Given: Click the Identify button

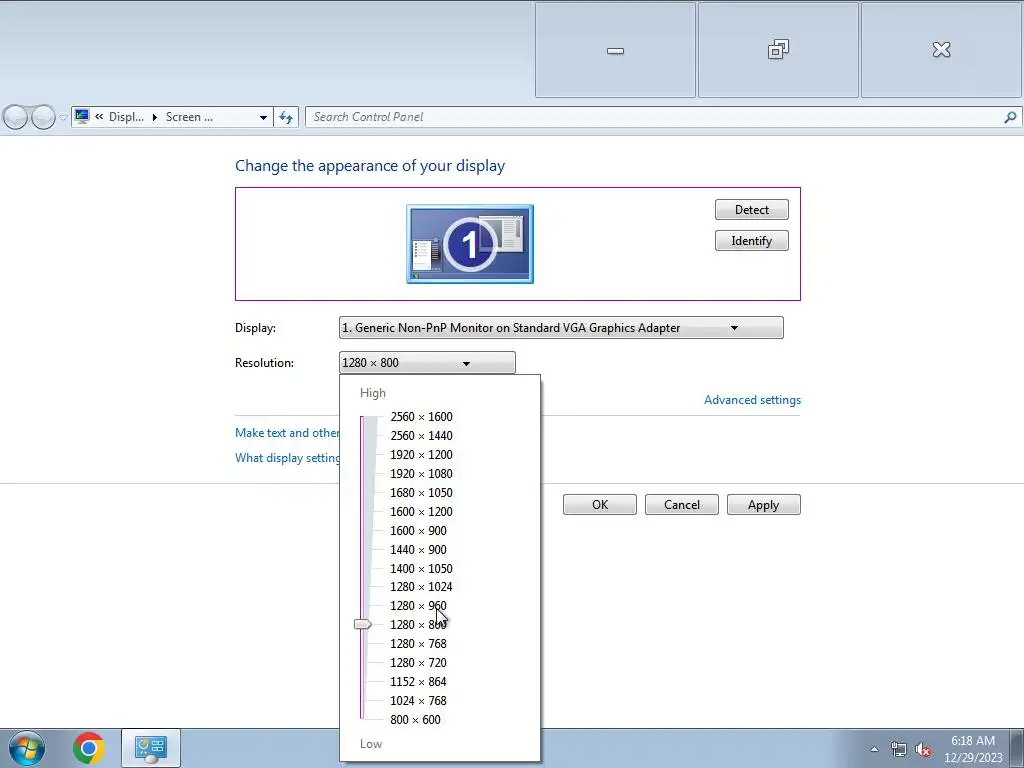Looking at the screenshot, I should [752, 240].
